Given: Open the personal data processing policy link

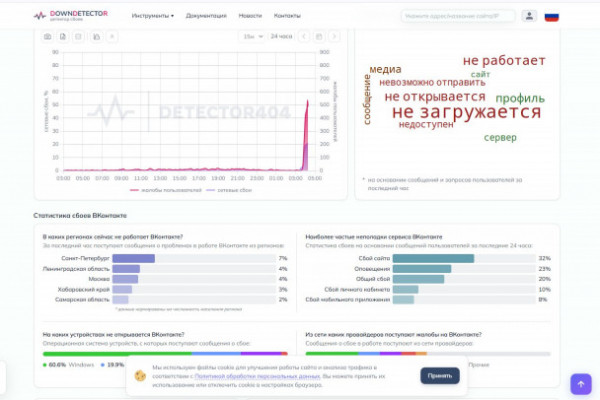Looking at the screenshot, I should pos(257,376).
